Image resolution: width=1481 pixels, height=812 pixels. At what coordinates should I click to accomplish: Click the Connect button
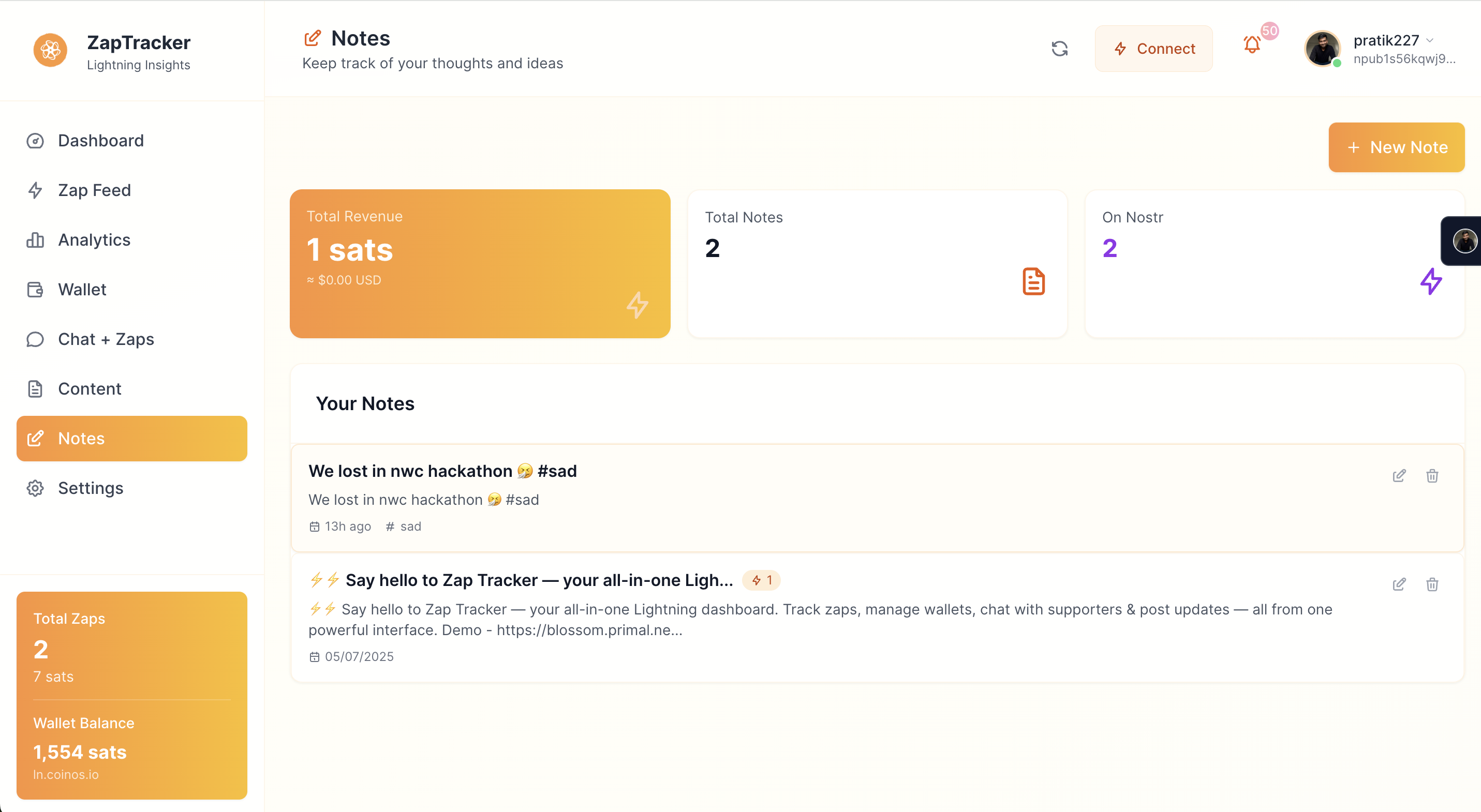tap(1153, 49)
